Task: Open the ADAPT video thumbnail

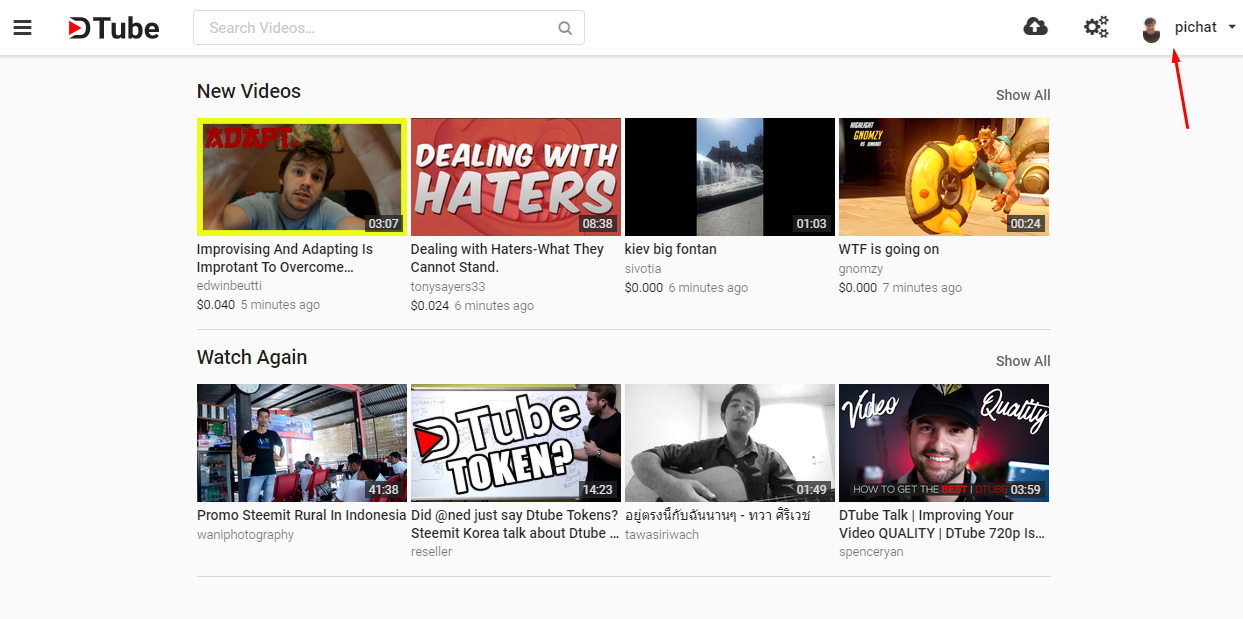Action: 302,177
